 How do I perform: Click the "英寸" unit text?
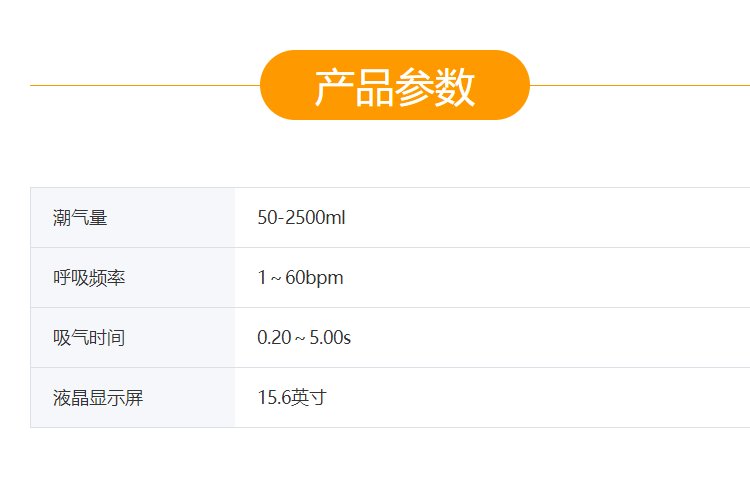309,398
